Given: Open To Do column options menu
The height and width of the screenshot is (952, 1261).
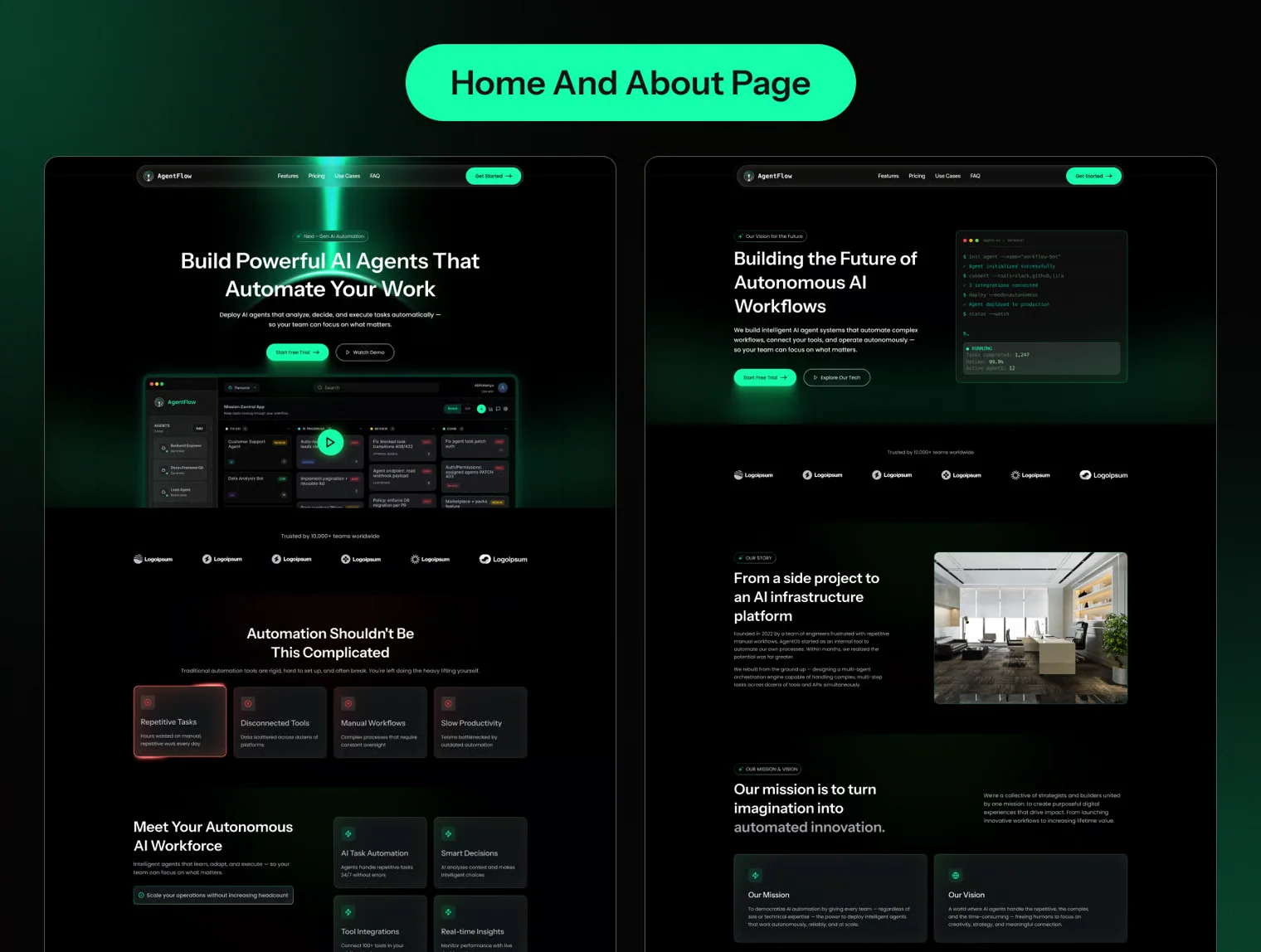Looking at the screenshot, I should pyautogui.click(x=289, y=429).
